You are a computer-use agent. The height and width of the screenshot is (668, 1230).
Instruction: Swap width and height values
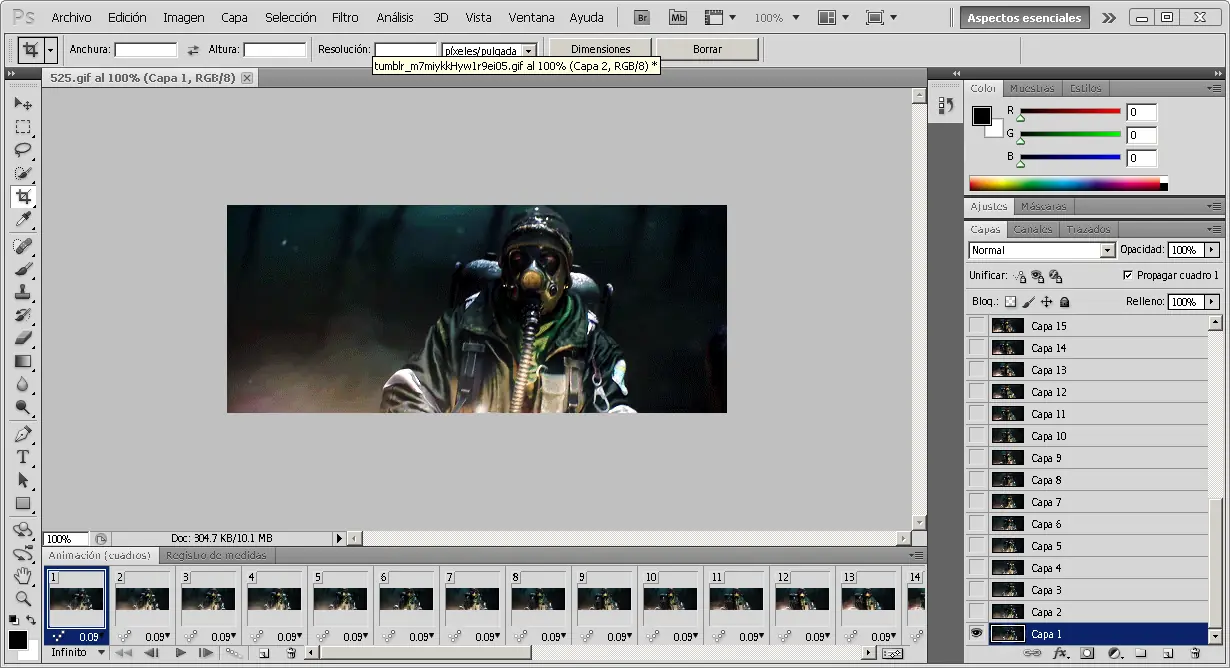[193, 50]
